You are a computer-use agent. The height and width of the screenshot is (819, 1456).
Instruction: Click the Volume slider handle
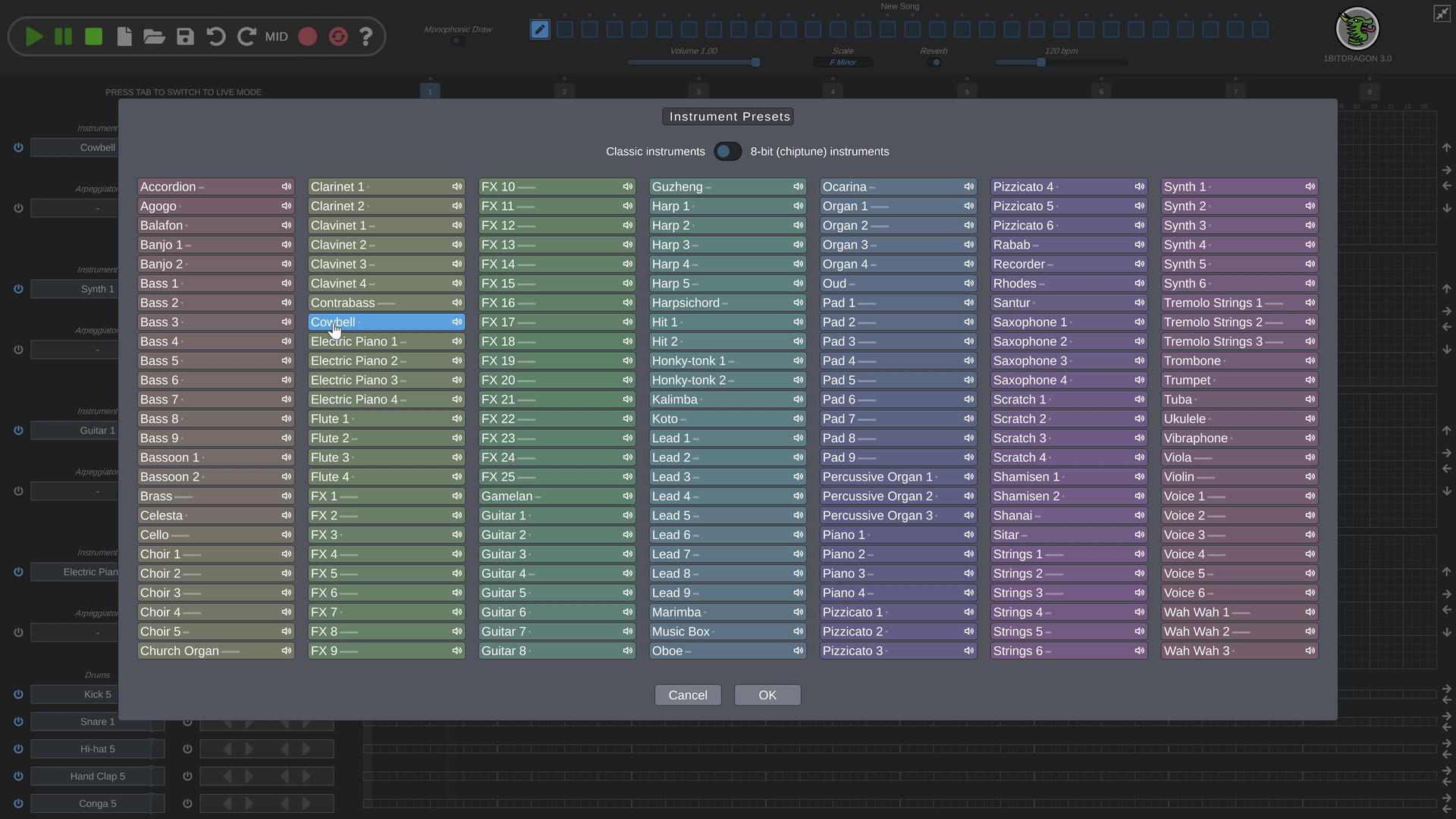755,63
